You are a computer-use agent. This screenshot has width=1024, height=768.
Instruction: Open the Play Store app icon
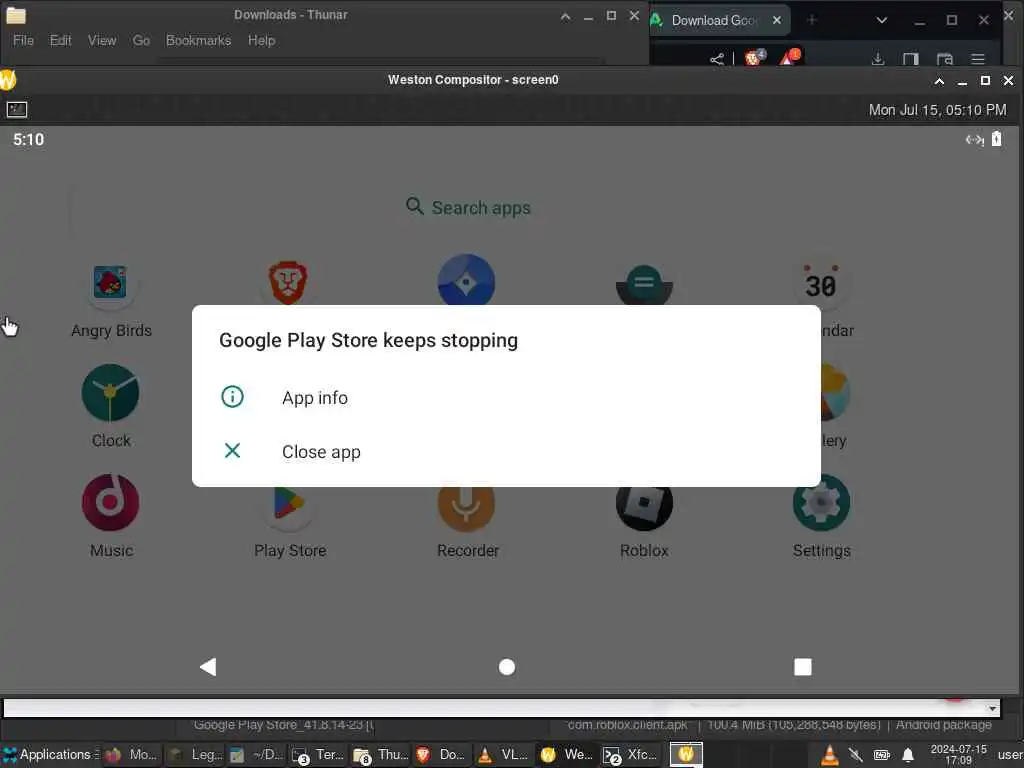click(x=288, y=506)
